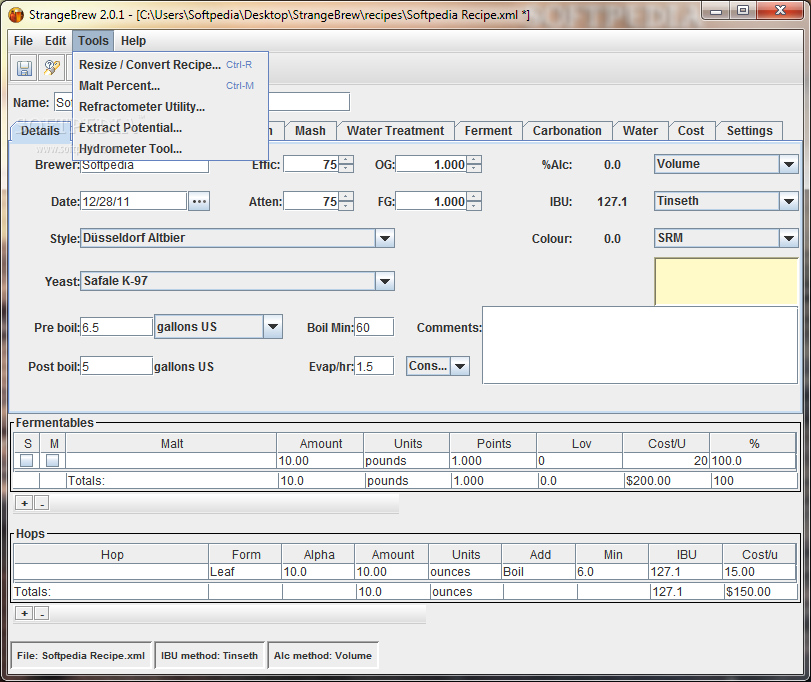Decrease Effic value with down arrow
This screenshot has height=682, width=811.
346,169
